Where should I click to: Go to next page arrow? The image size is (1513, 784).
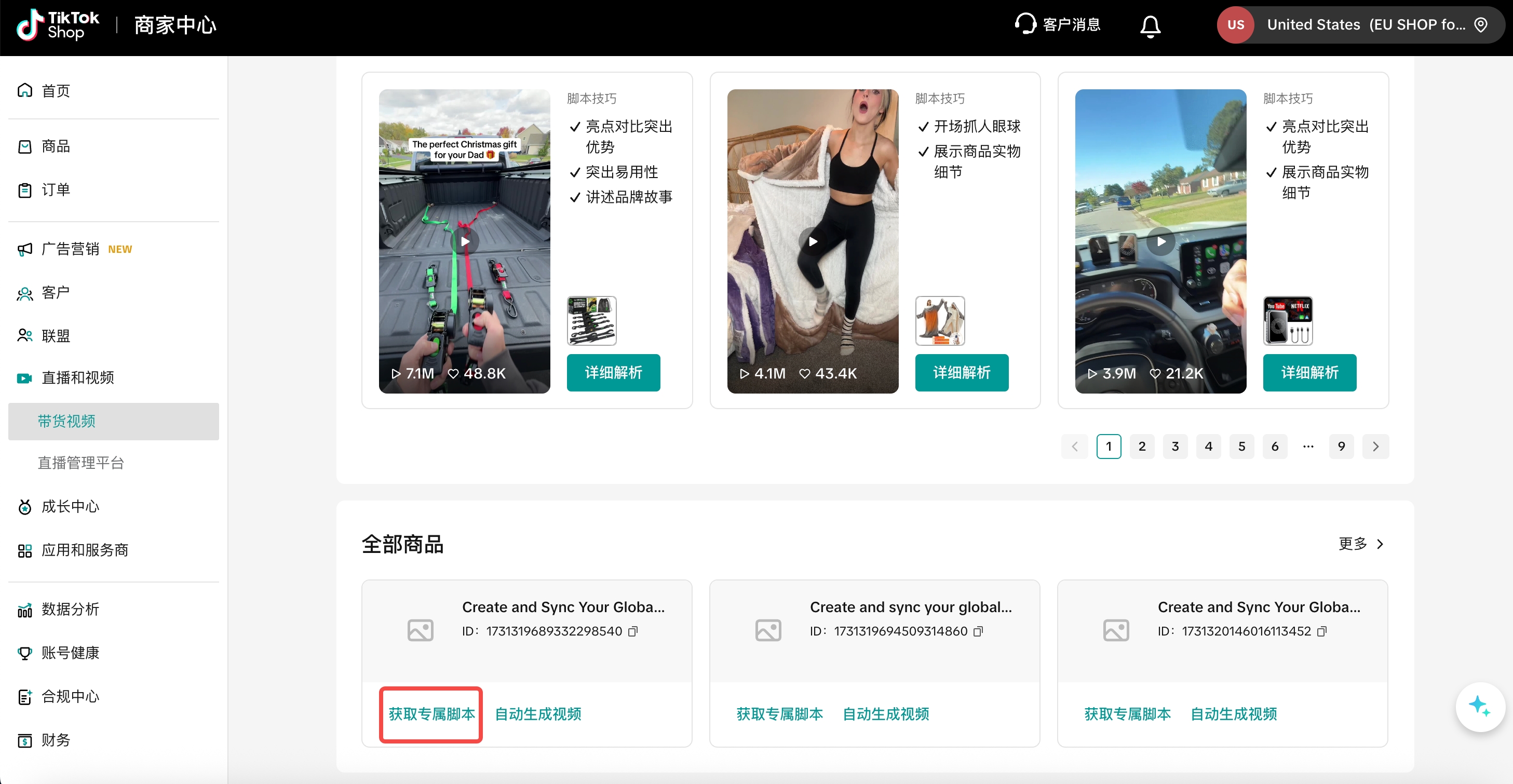click(x=1375, y=447)
